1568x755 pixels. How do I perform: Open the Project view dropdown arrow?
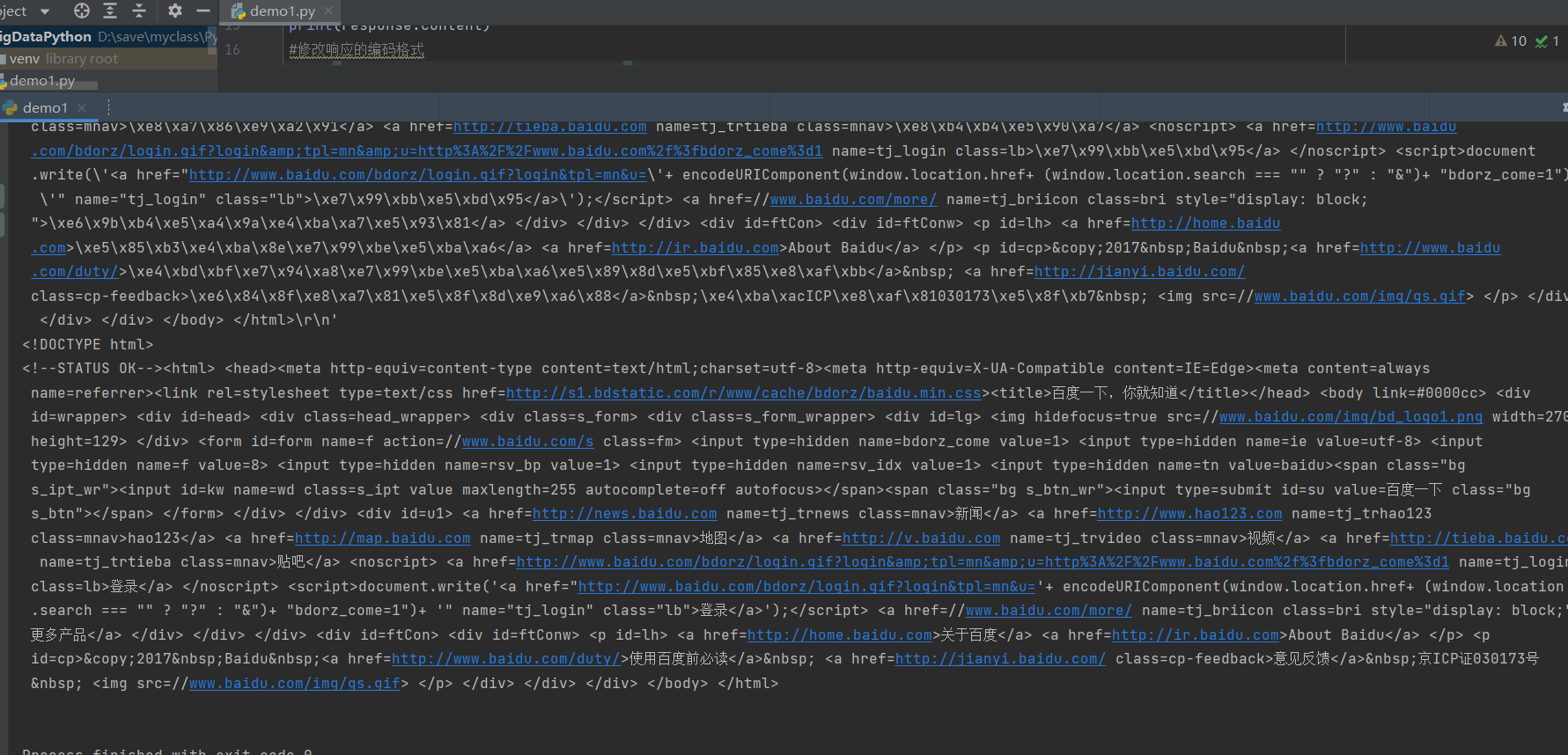pyautogui.click(x=45, y=11)
